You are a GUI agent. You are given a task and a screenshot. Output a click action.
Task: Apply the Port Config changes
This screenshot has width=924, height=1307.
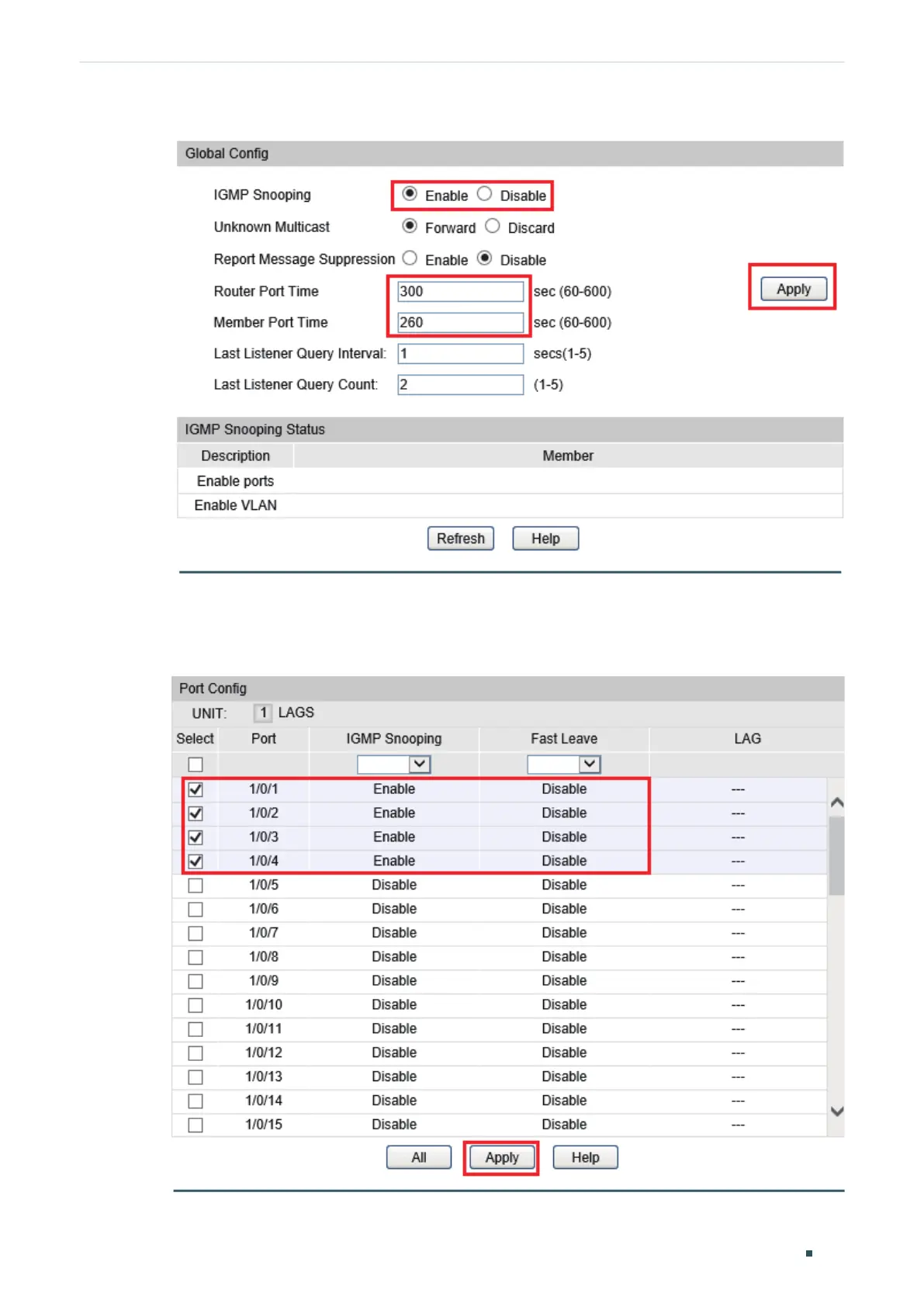pos(502,1157)
